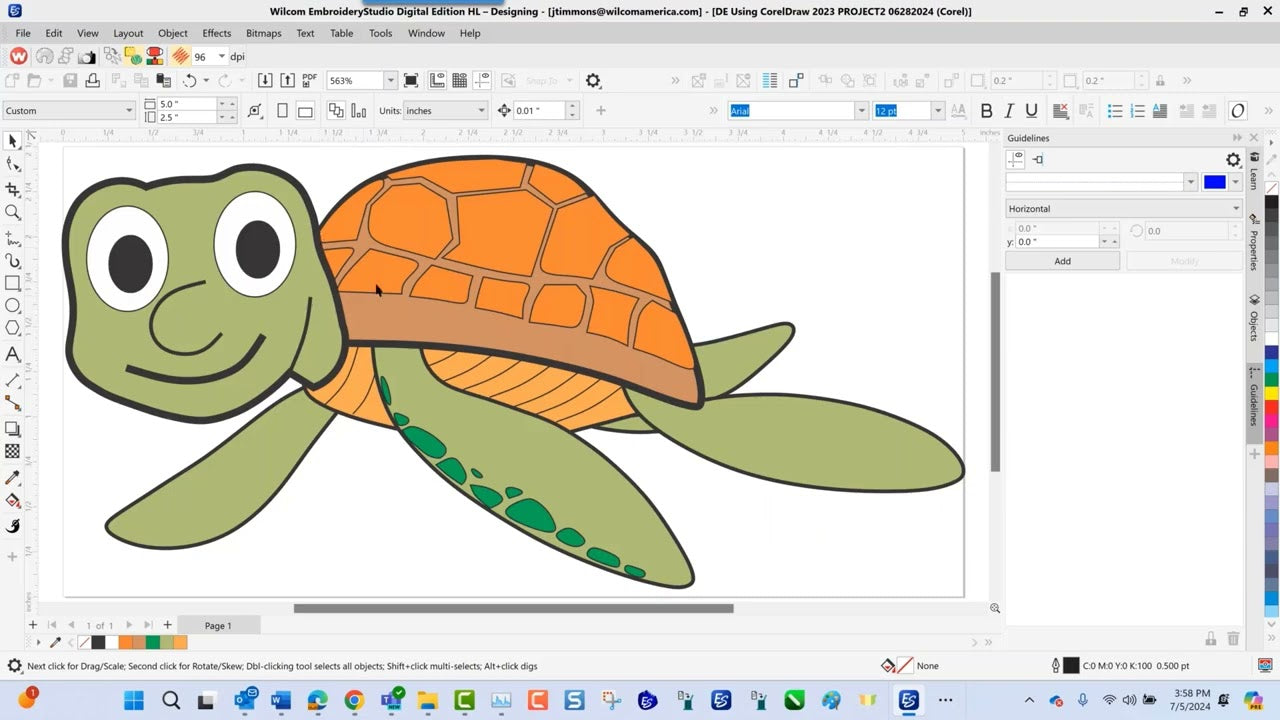Image resolution: width=1280 pixels, height=720 pixels.
Task: Click the Page 1 tab
Action: (x=218, y=625)
